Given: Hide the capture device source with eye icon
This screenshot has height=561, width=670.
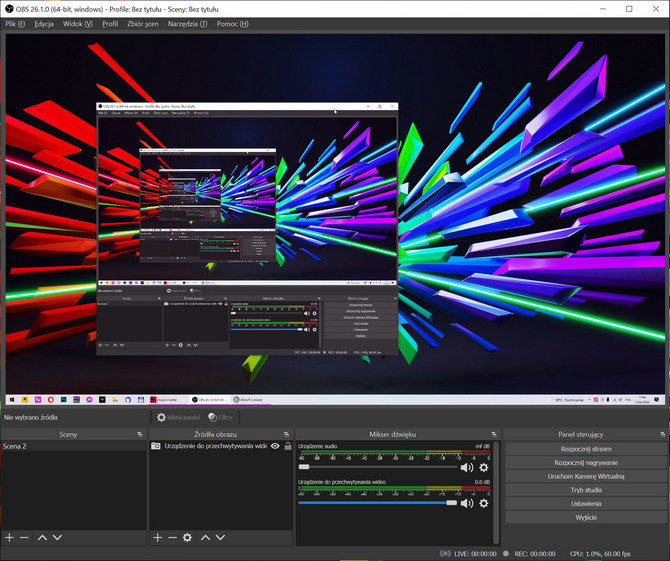Looking at the screenshot, I should pyautogui.click(x=275, y=446).
